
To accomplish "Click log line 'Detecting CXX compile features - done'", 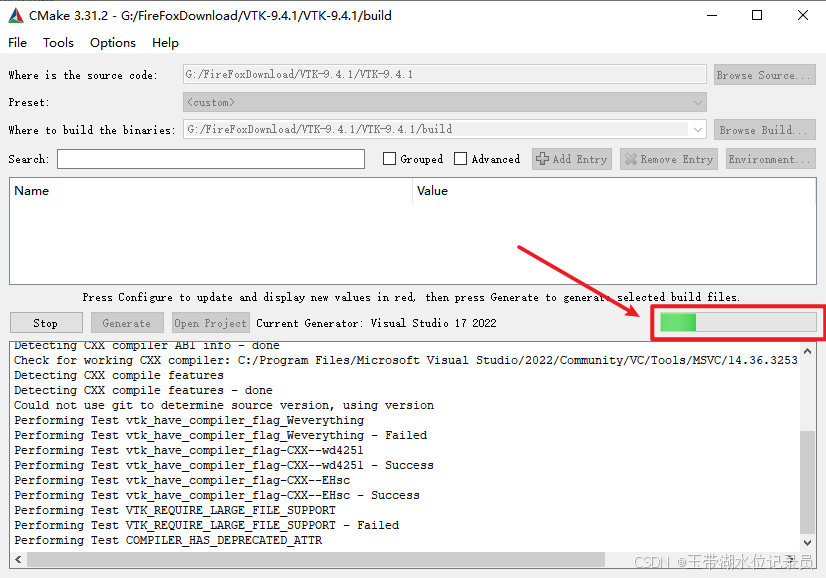I will click(143, 390).
